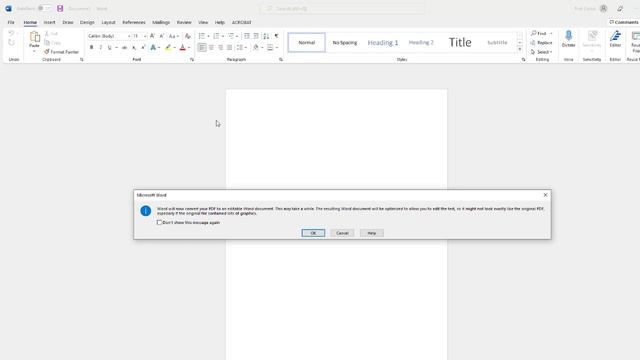Switch to the ACROBAT tab

(x=242, y=22)
